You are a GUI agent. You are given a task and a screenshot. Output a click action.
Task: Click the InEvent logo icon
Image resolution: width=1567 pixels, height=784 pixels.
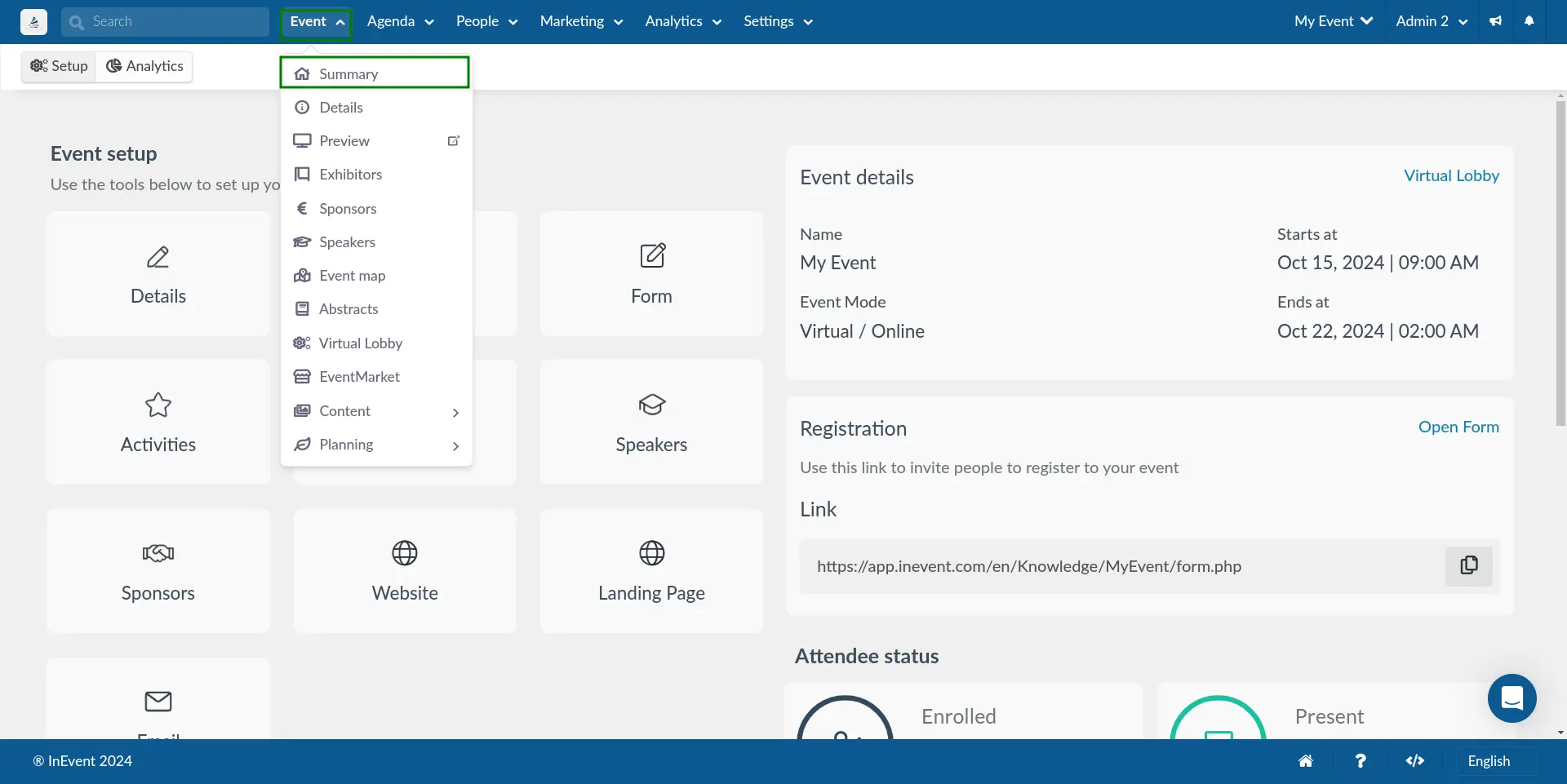33,22
